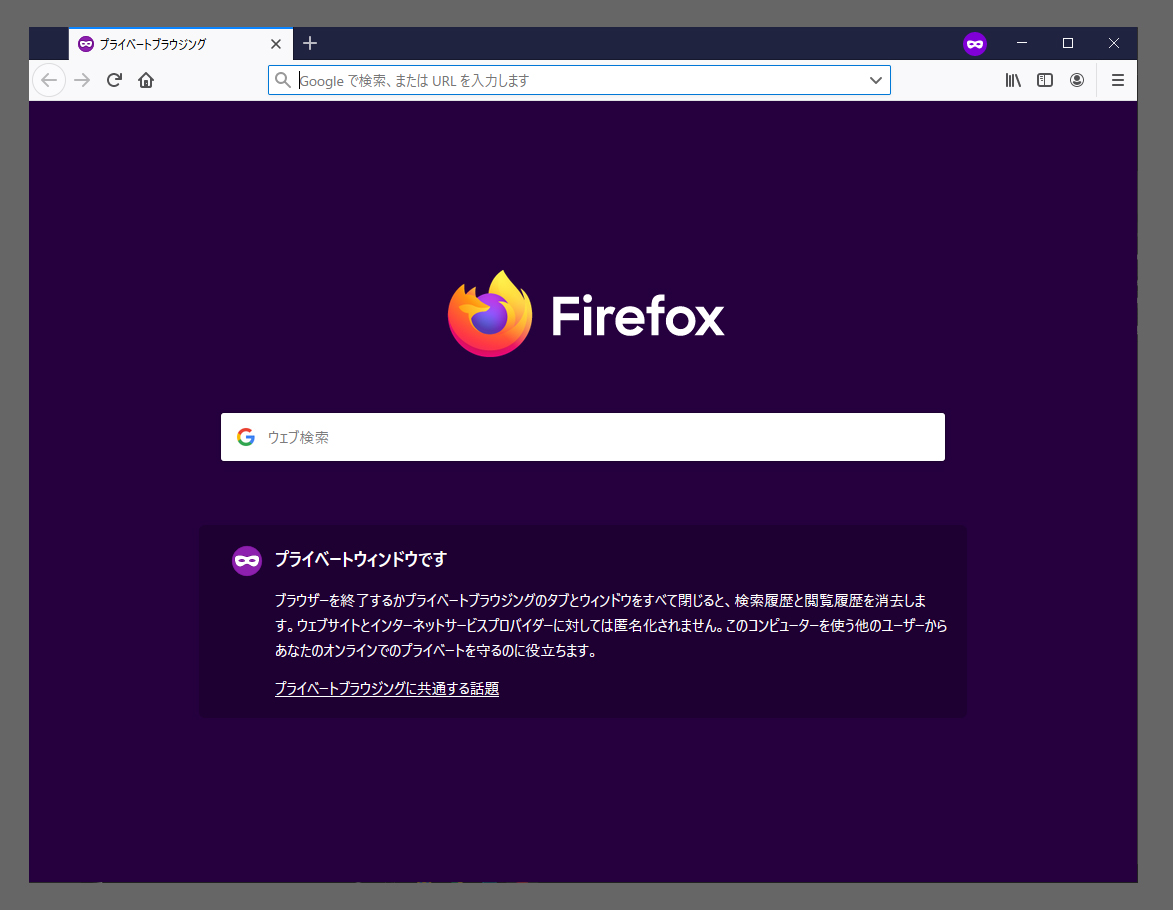The height and width of the screenshot is (910, 1173).
Task: Click the magnifier icon in the address bar
Action: pyautogui.click(x=282, y=80)
